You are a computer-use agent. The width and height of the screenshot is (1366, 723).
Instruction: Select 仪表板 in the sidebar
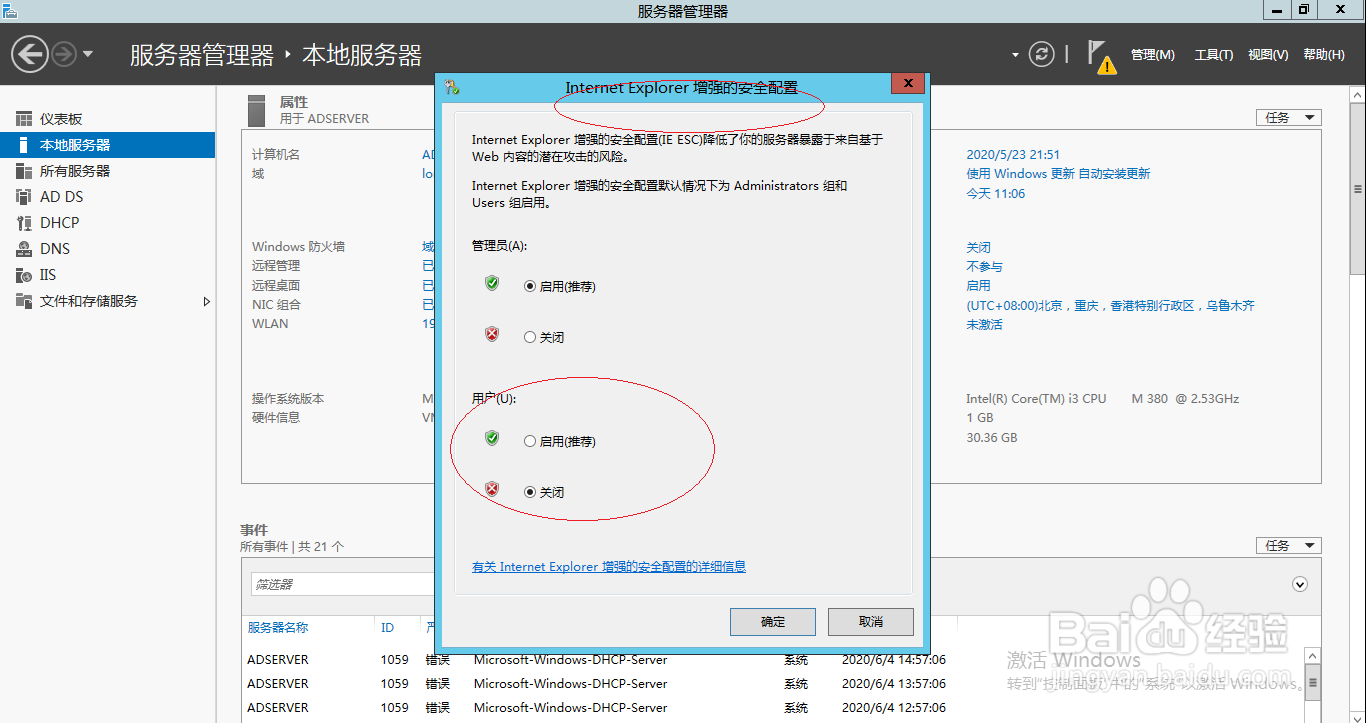pos(107,119)
